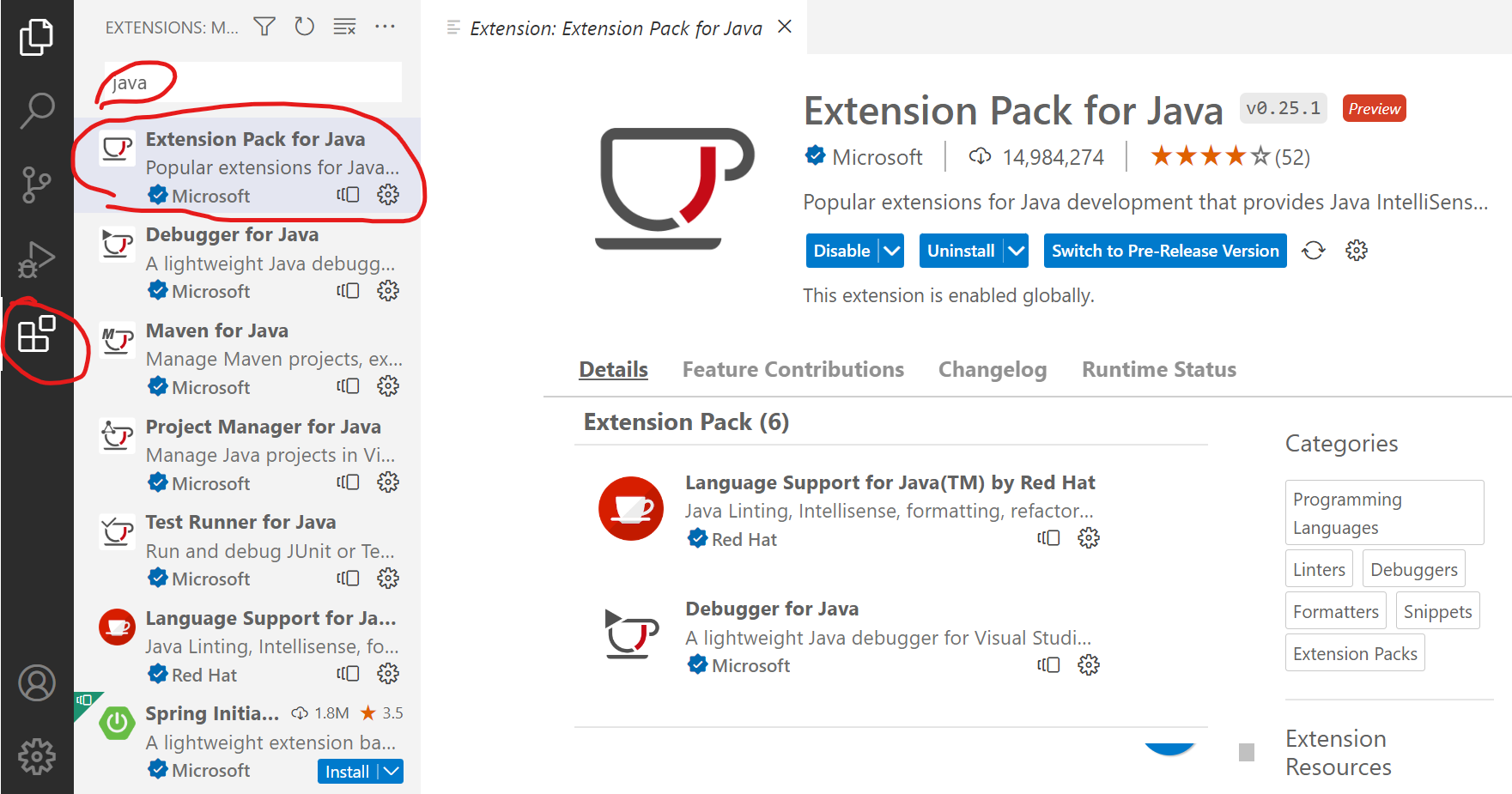Click the Preview badge
This screenshot has width=1512, height=794.
click(1374, 108)
